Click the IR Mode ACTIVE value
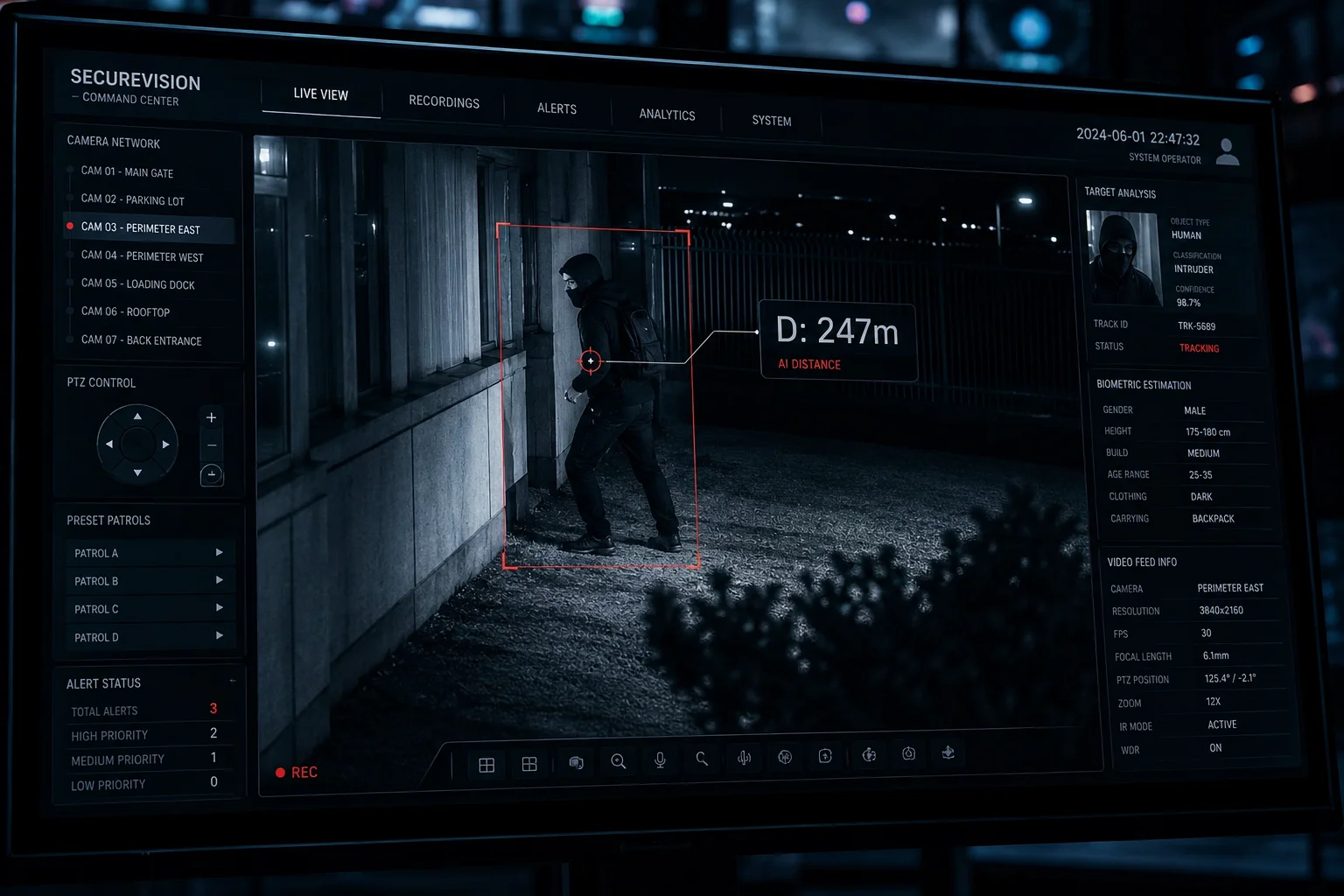 click(x=1221, y=724)
